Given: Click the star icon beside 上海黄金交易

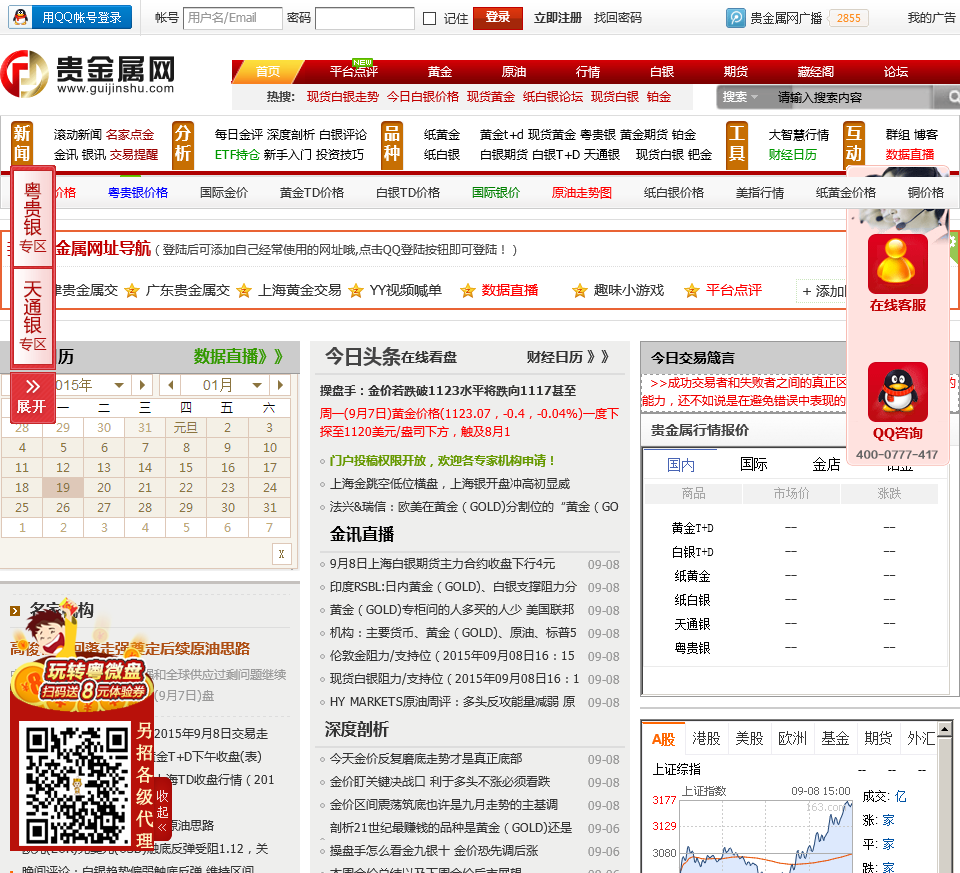Looking at the screenshot, I should (x=244, y=291).
